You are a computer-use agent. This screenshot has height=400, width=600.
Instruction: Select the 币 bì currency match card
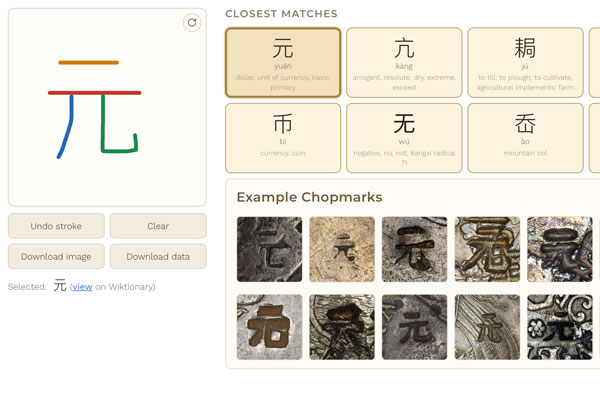pos(283,138)
